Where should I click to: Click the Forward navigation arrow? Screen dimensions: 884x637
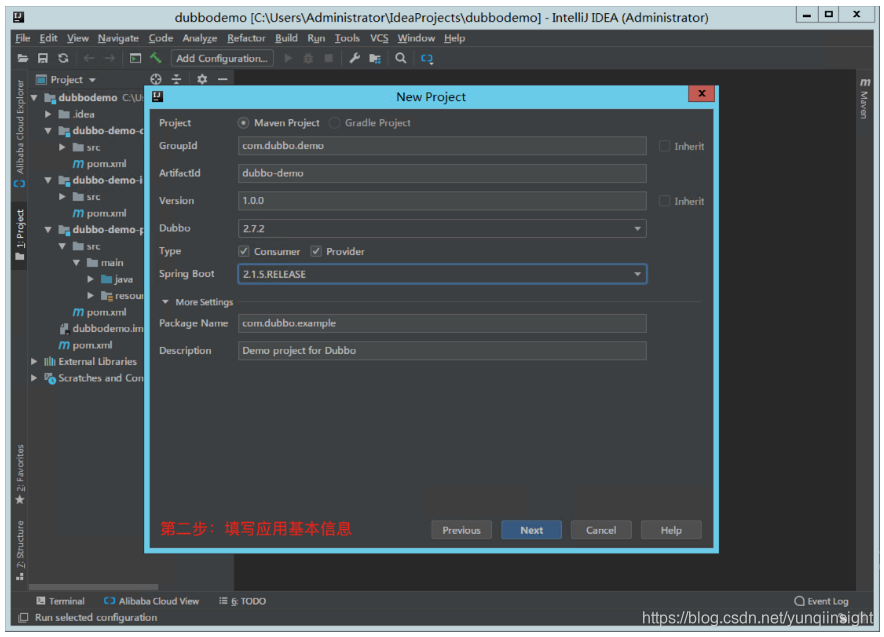click(109, 58)
